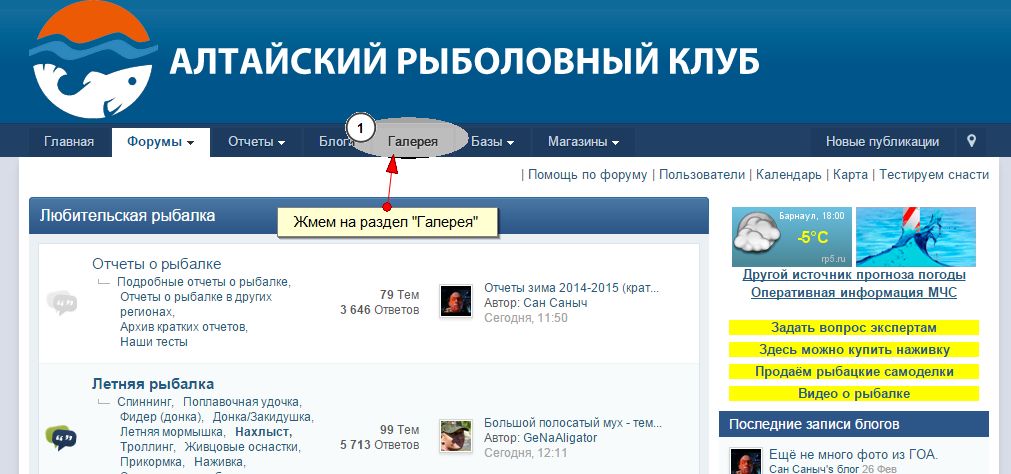Expand the Магазины dropdown menu
The image size is (1011, 474).
(x=584, y=142)
